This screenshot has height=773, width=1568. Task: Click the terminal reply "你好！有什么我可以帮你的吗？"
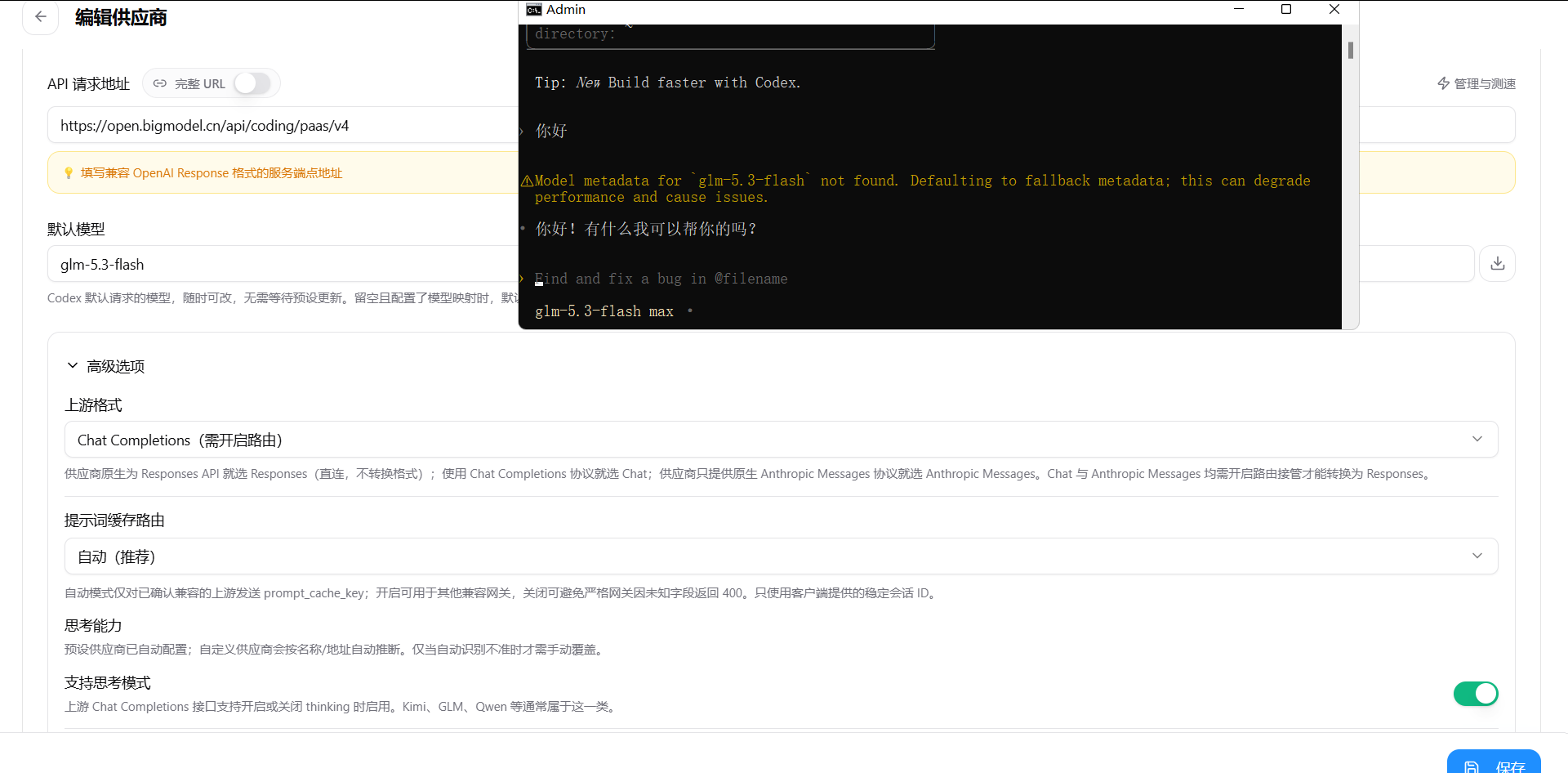646,230
